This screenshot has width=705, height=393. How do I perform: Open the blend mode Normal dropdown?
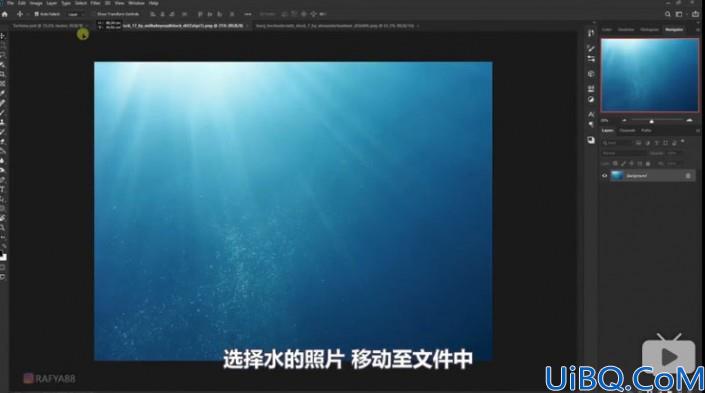point(624,153)
